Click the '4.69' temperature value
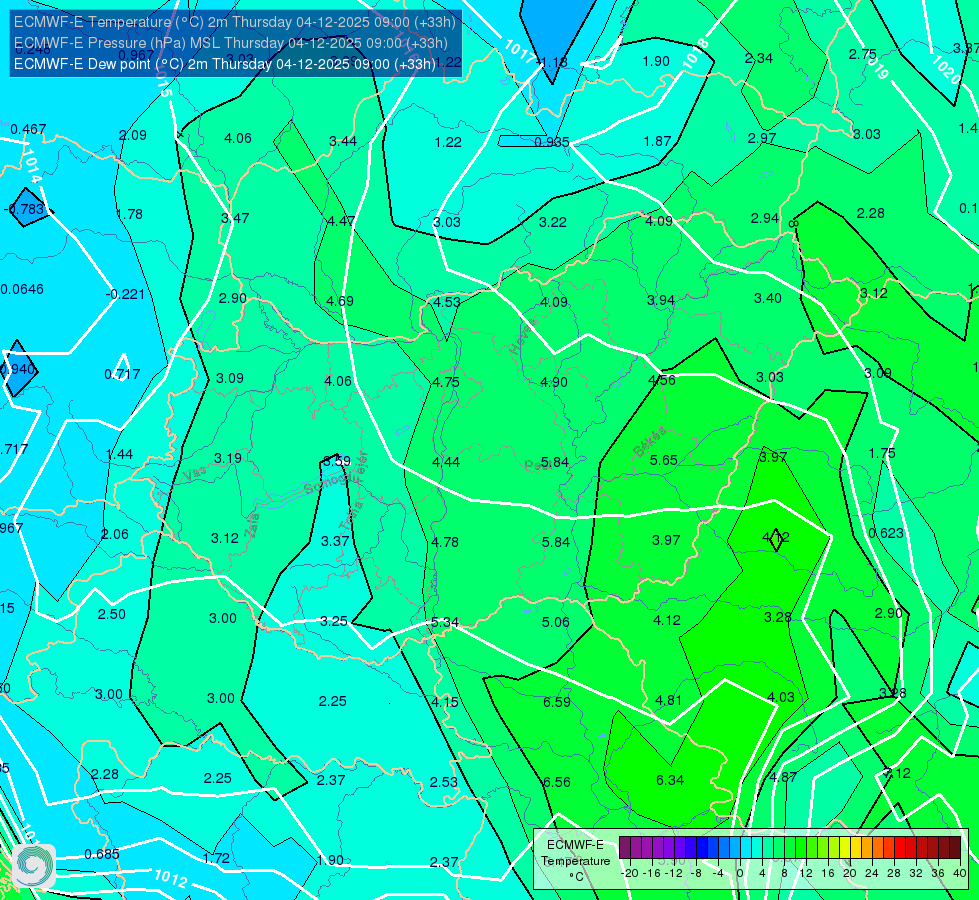 (340, 301)
